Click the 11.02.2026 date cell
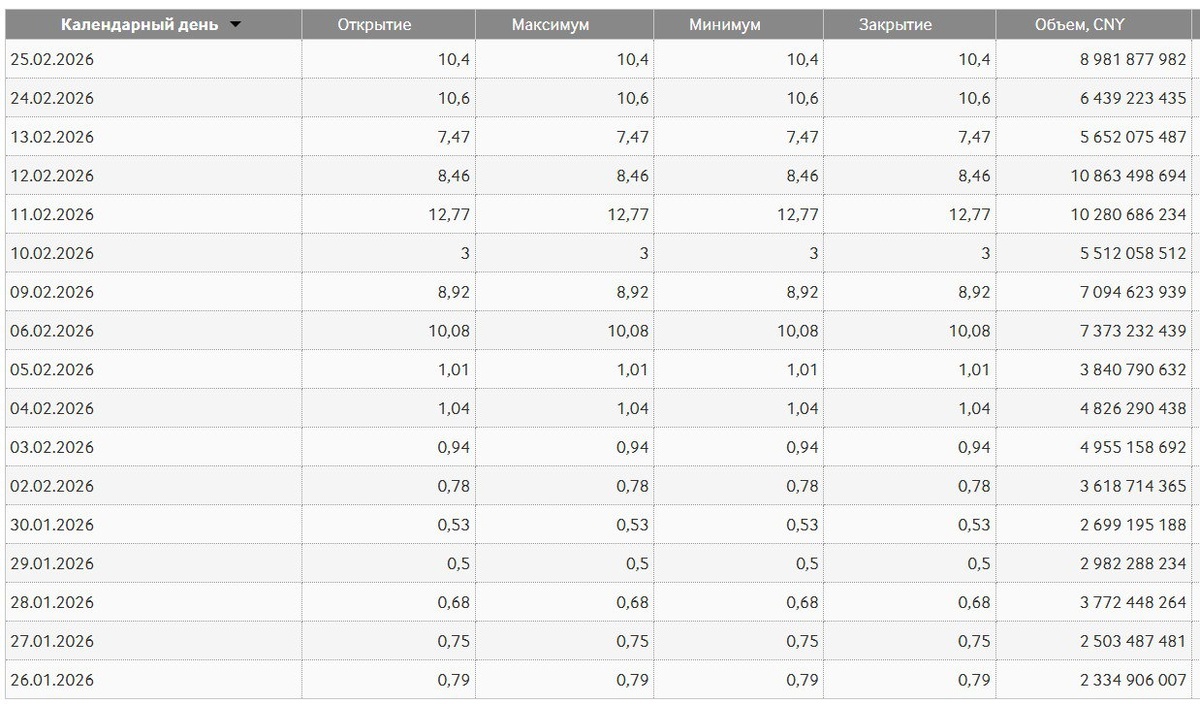Image resolution: width=1200 pixels, height=704 pixels. [x=52, y=214]
